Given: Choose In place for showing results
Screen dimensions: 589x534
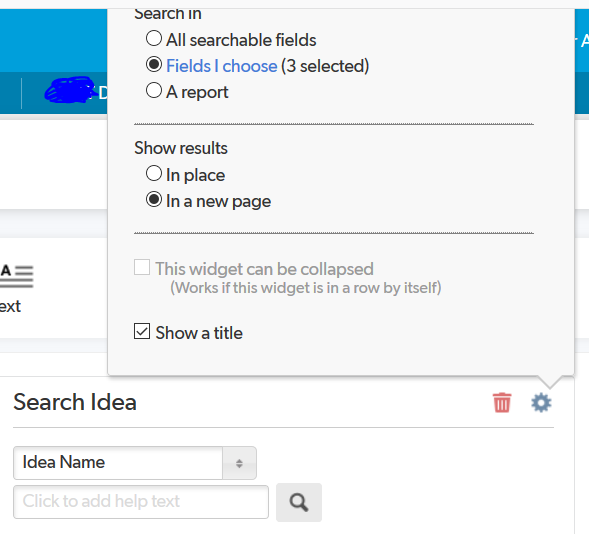Looking at the screenshot, I should pos(154,173).
